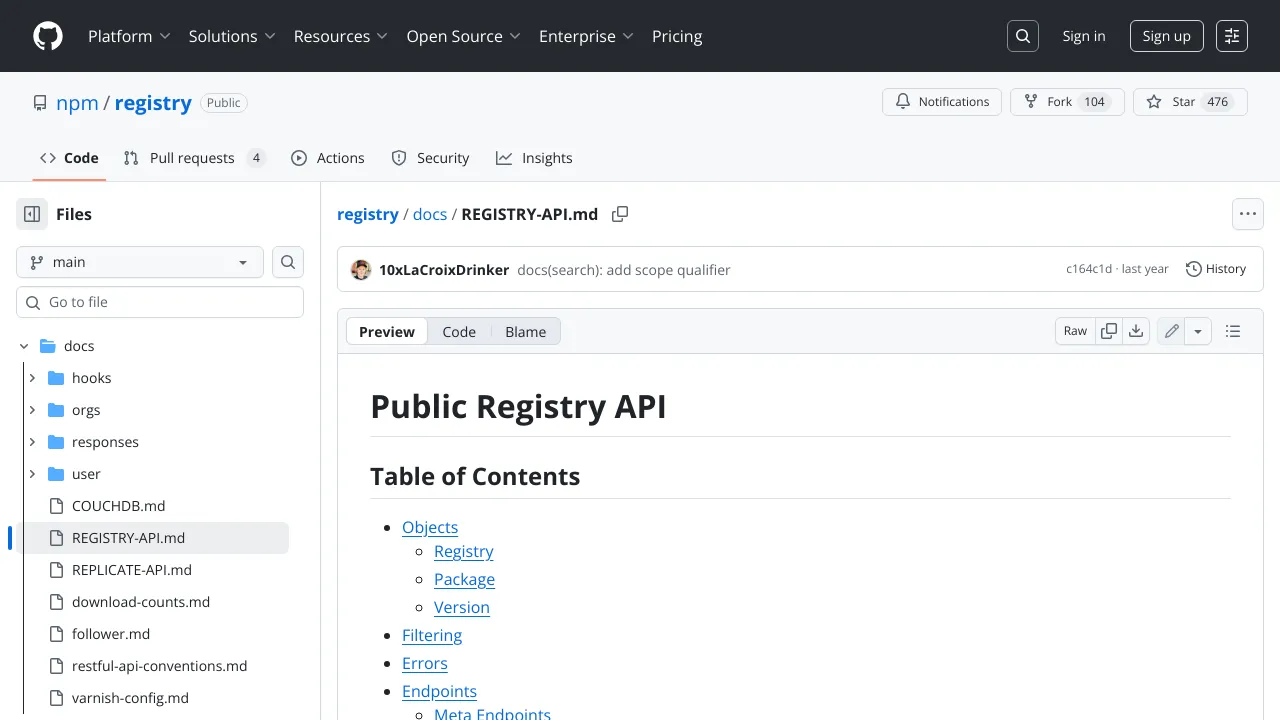Switch to the Code repository tab
Image resolution: width=1280 pixels, height=720 pixels.
tap(69, 158)
